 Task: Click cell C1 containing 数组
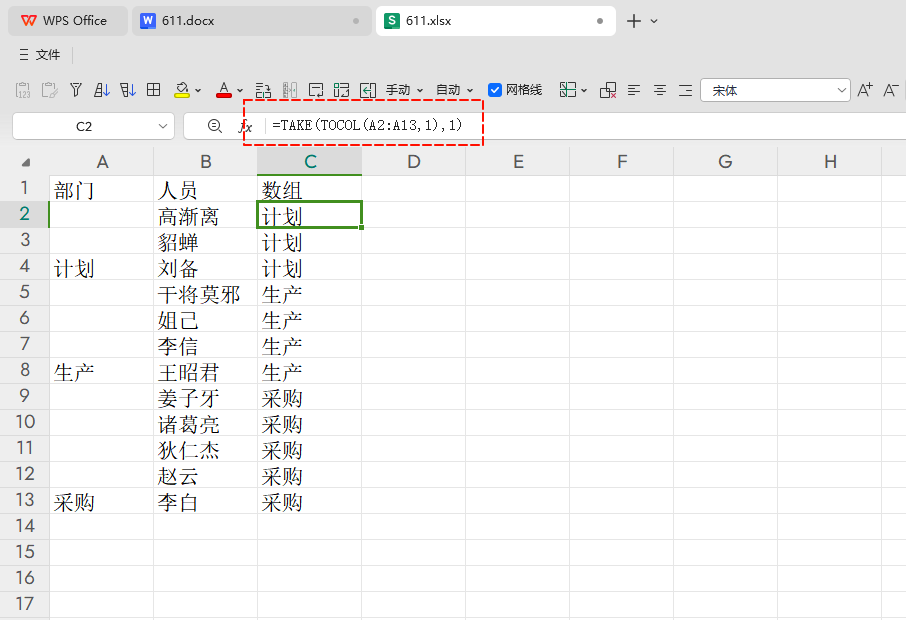310,189
